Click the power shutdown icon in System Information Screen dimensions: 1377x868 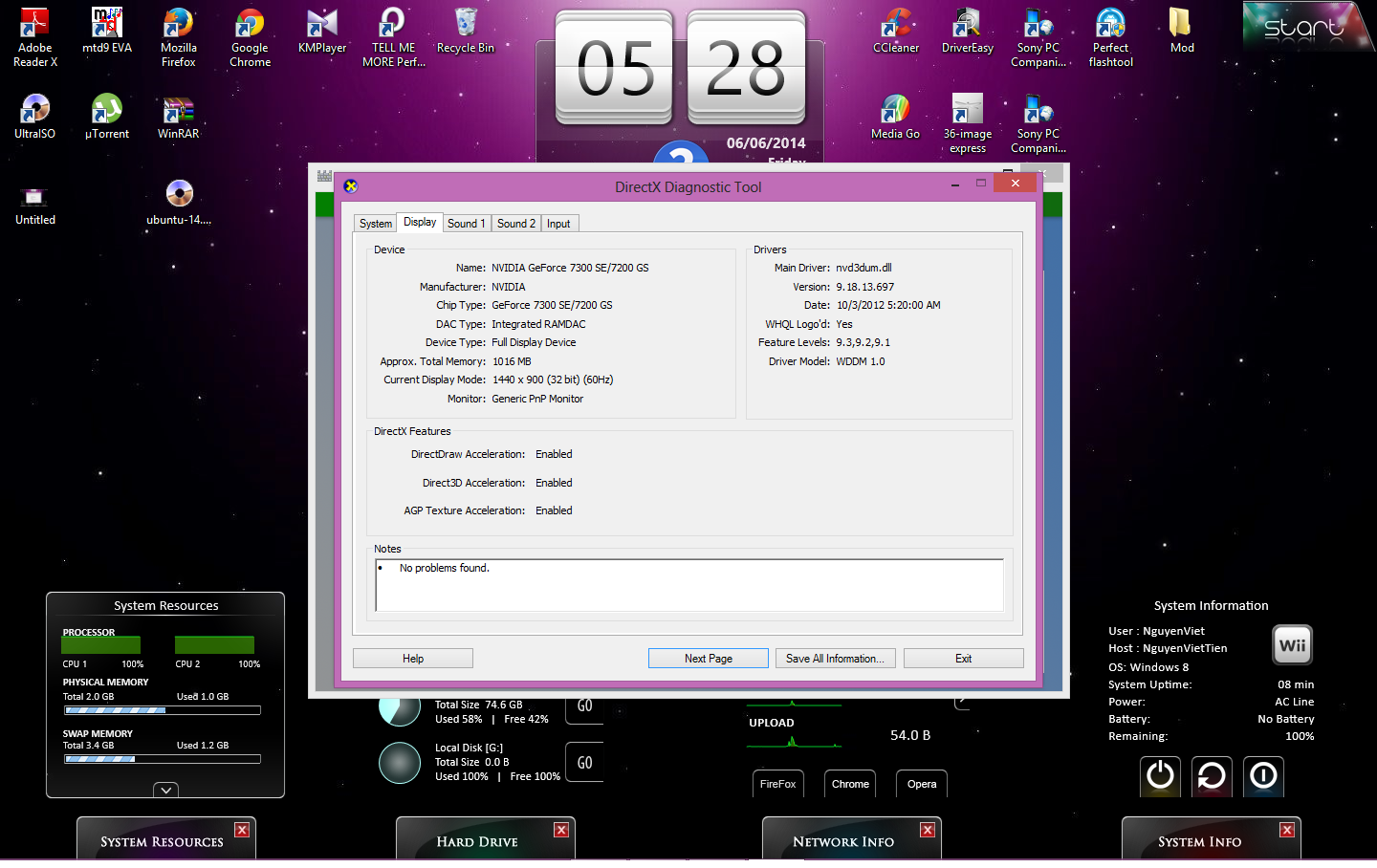pos(1161,775)
